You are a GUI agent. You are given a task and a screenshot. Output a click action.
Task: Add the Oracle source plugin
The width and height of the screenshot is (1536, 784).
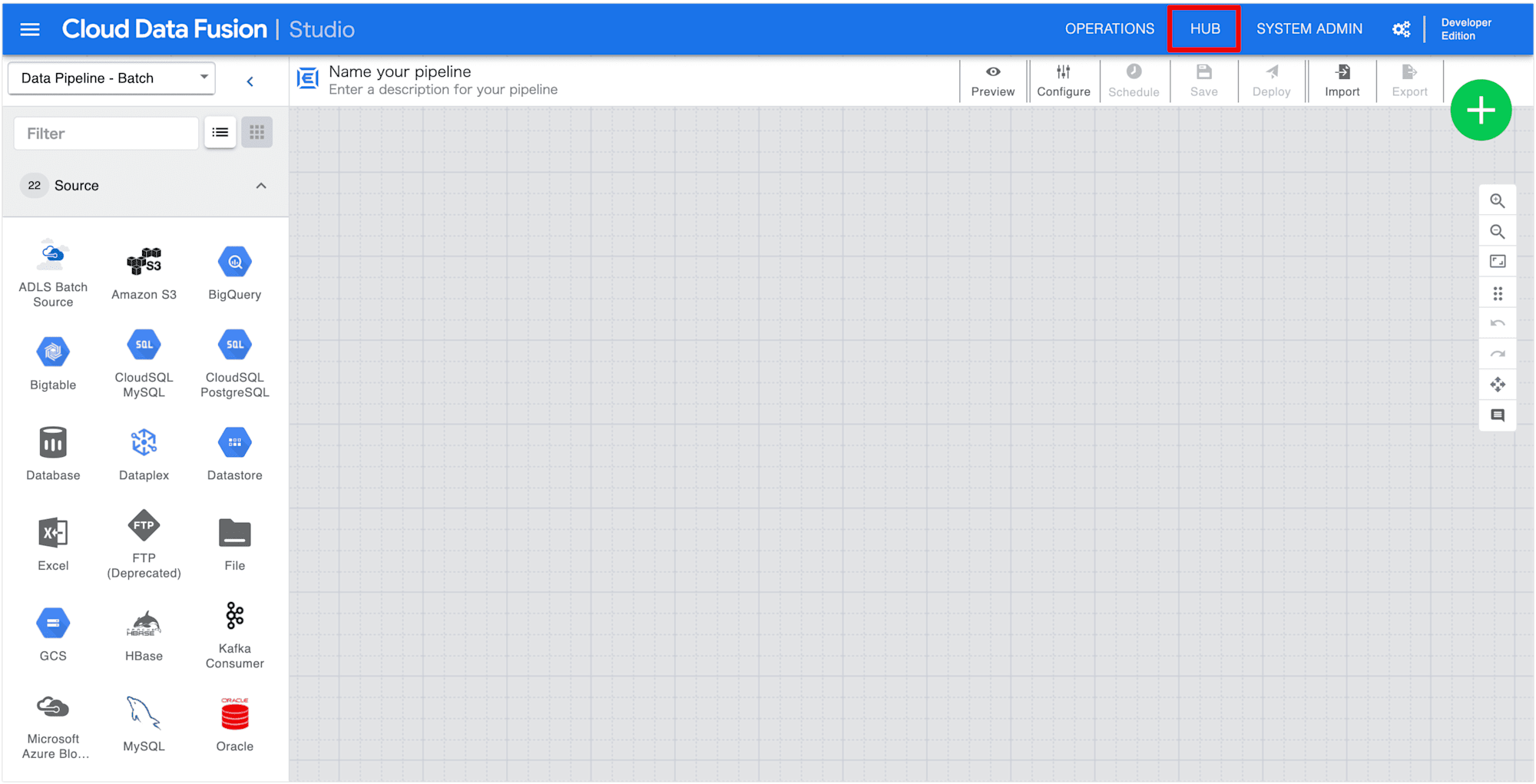(235, 726)
